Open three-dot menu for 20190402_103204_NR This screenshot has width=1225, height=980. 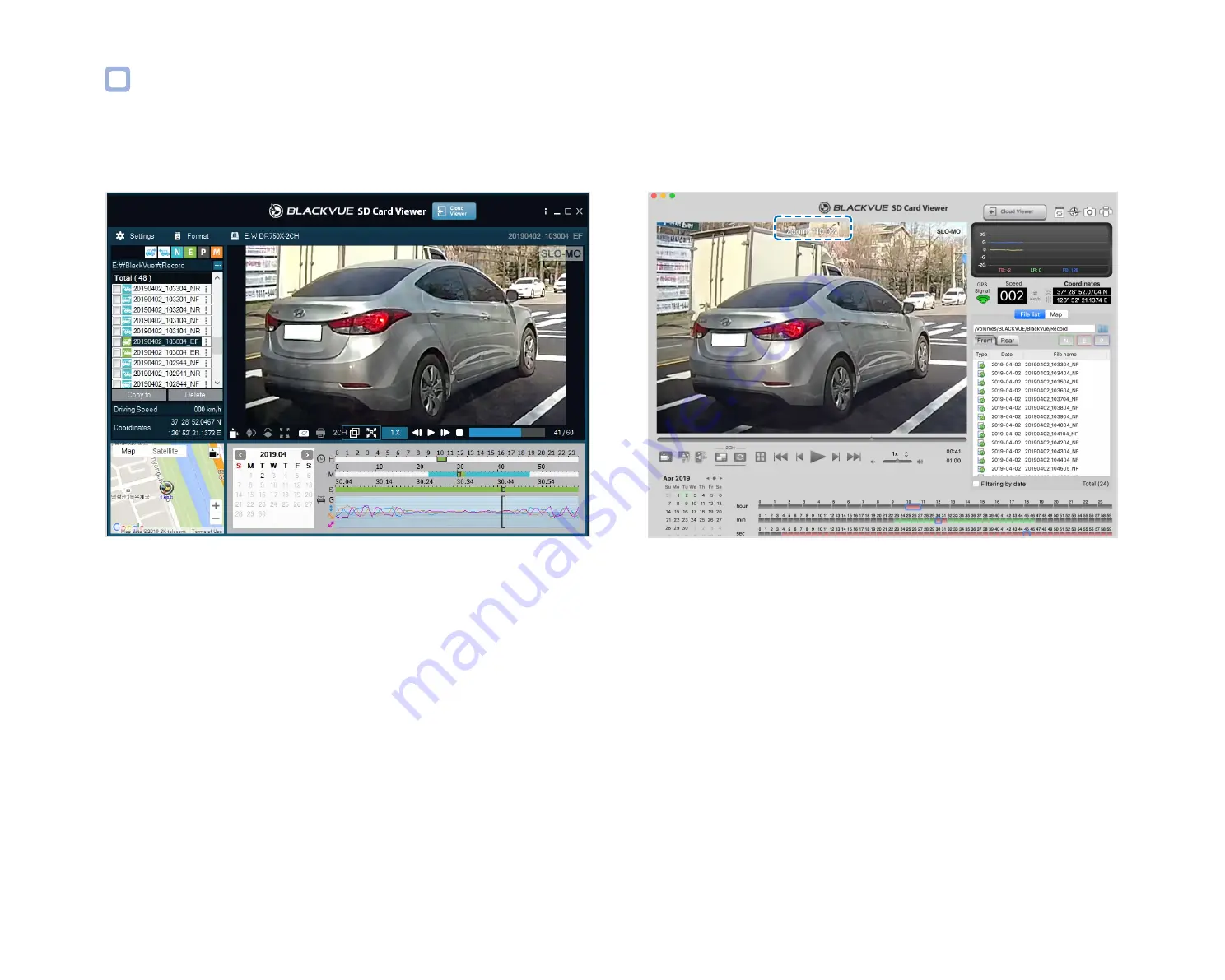pos(207,310)
